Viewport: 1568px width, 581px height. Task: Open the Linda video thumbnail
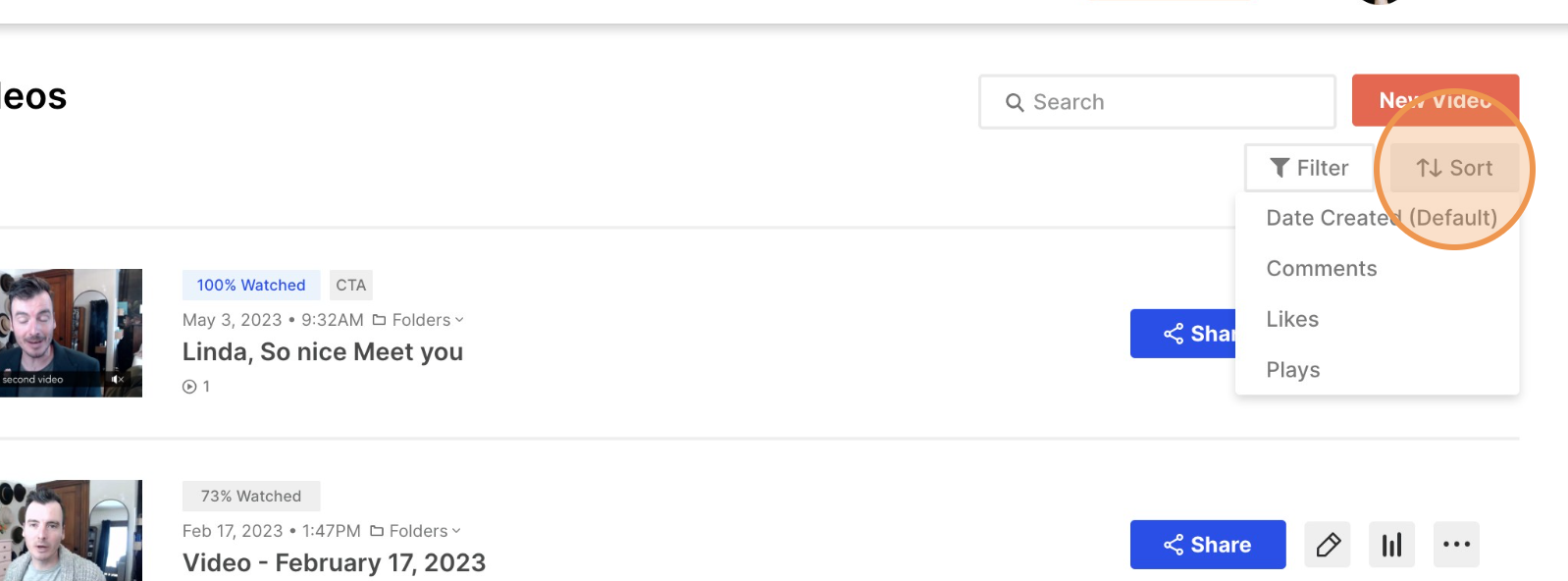(71, 333)
